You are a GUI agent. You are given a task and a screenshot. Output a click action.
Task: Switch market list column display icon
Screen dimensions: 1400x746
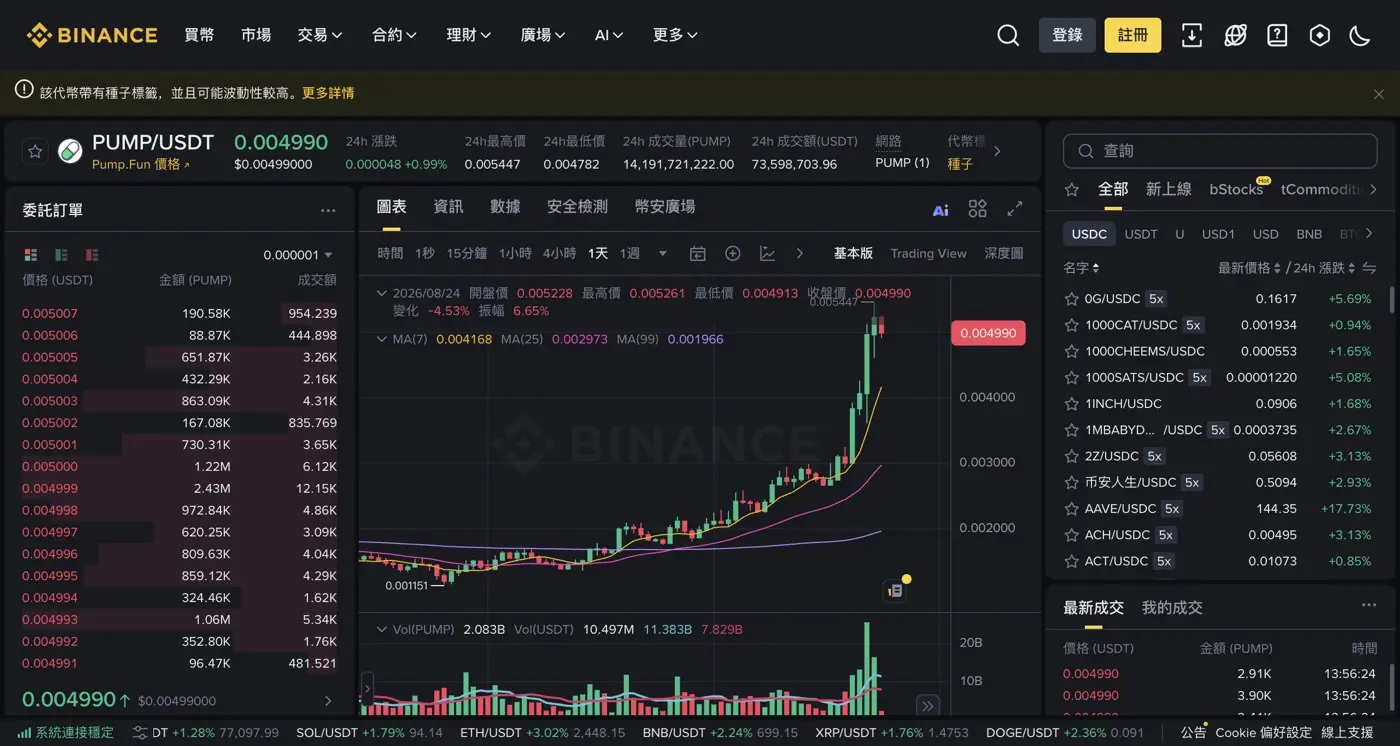click(1369, 268)
